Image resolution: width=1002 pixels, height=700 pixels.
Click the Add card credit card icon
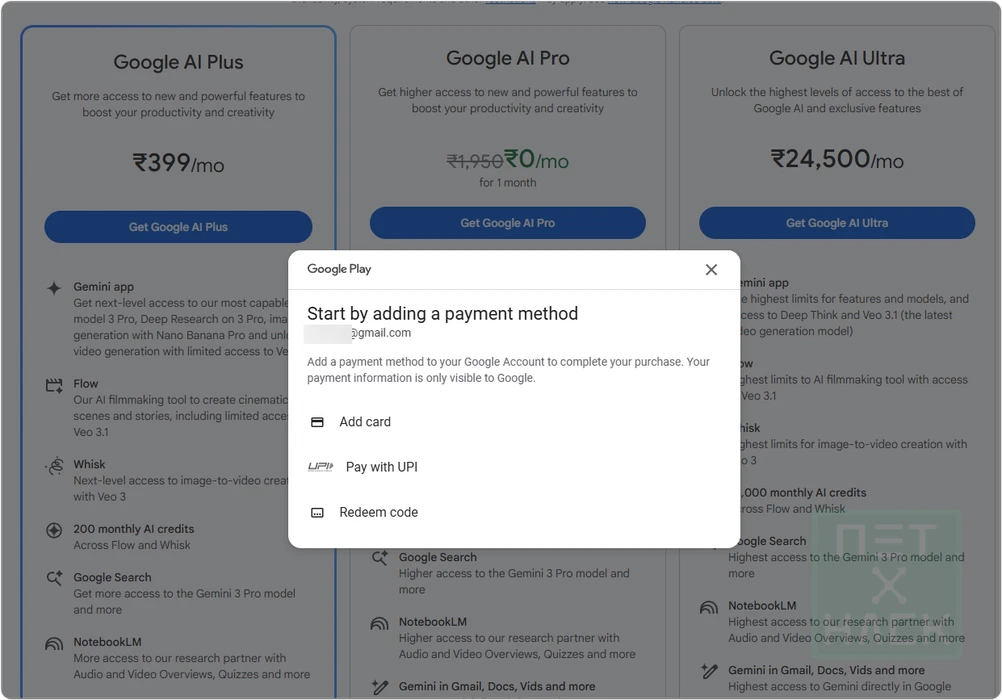[x=317, y=422]
